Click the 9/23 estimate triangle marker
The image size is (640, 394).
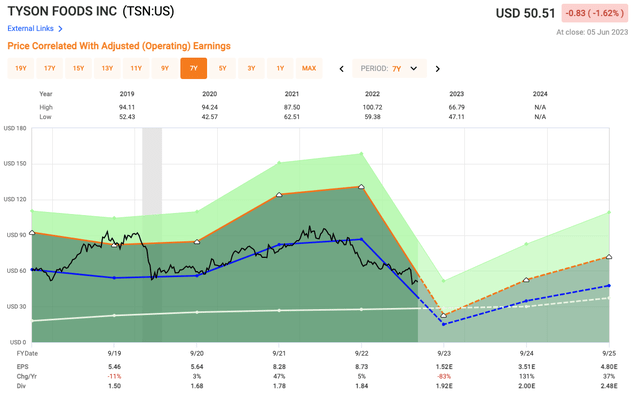(444, 316)
